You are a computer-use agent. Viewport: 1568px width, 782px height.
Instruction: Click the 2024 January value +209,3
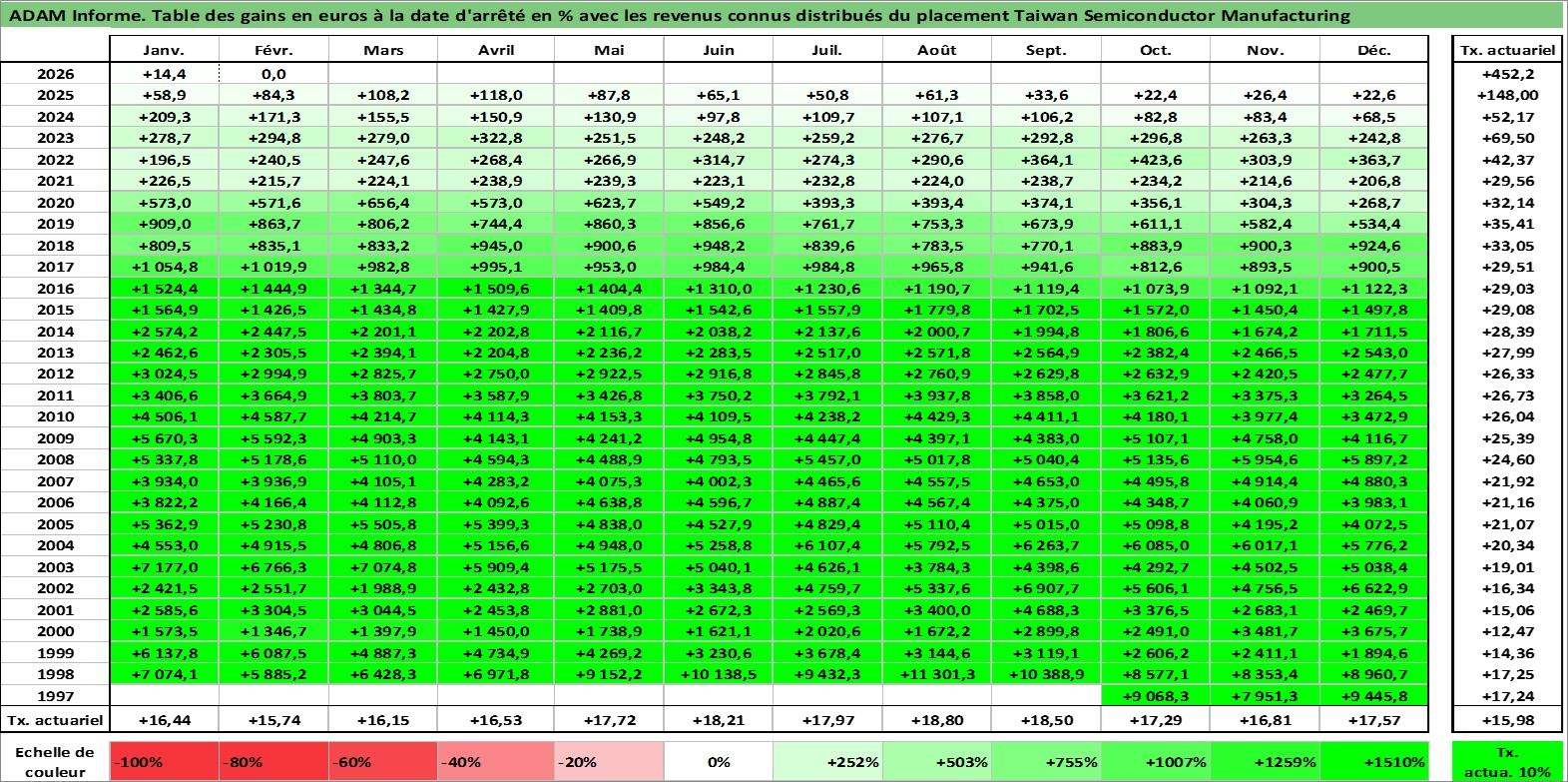click(x=164, y=117)
